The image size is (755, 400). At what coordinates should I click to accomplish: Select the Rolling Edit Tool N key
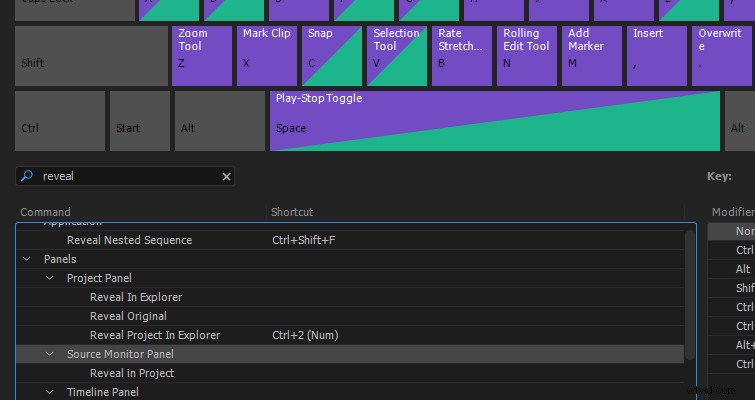527,56
